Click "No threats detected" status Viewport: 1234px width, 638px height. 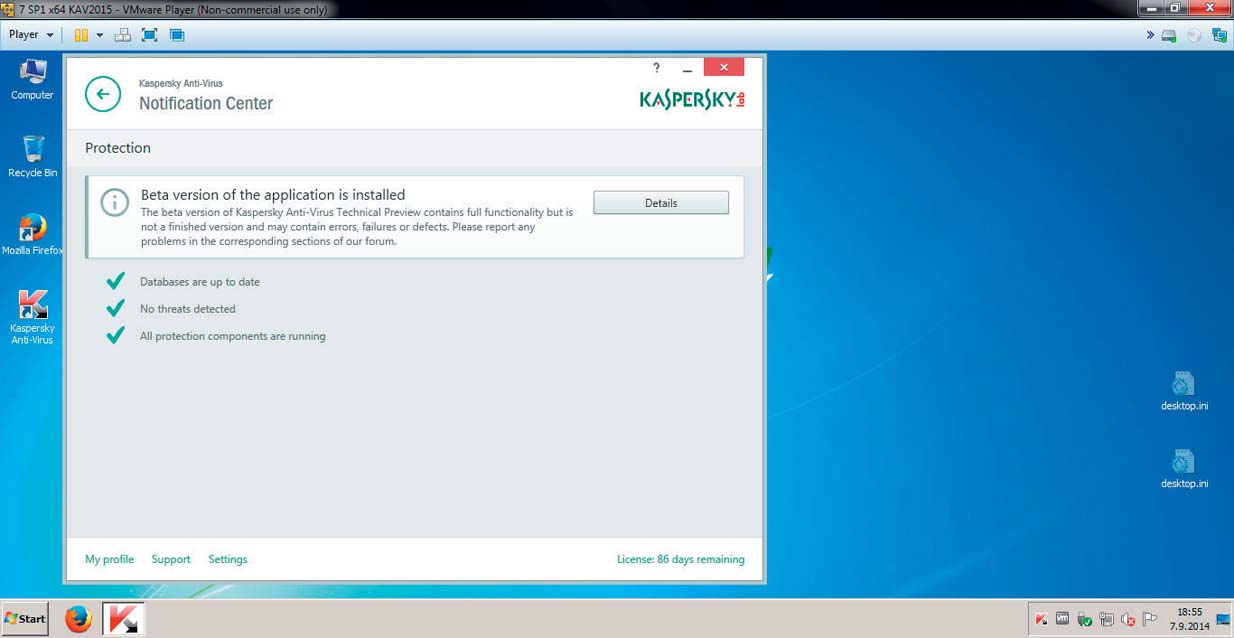pyautogui.click(x=188, y=309)
